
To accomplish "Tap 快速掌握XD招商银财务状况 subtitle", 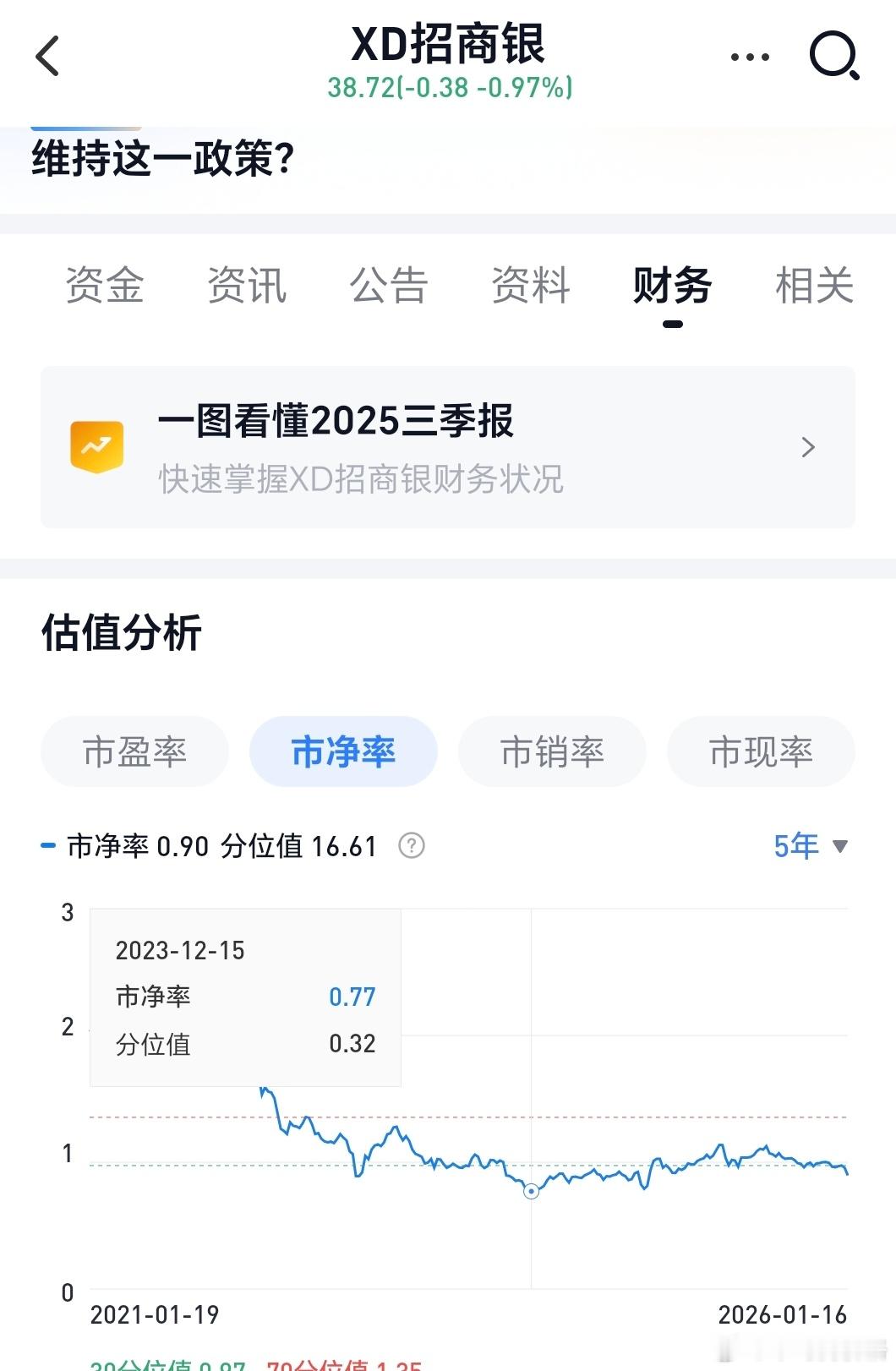I will pos(361,479).
